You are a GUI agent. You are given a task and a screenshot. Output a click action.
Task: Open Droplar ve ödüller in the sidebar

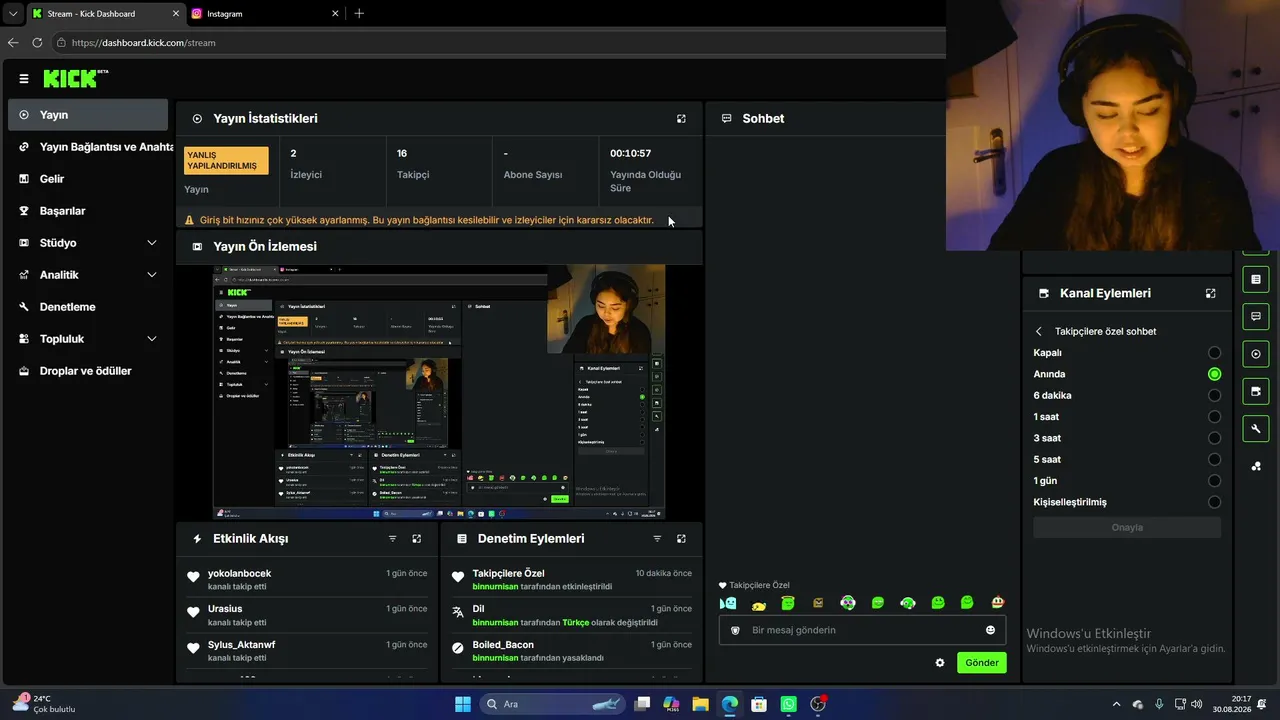coord(88,371)
